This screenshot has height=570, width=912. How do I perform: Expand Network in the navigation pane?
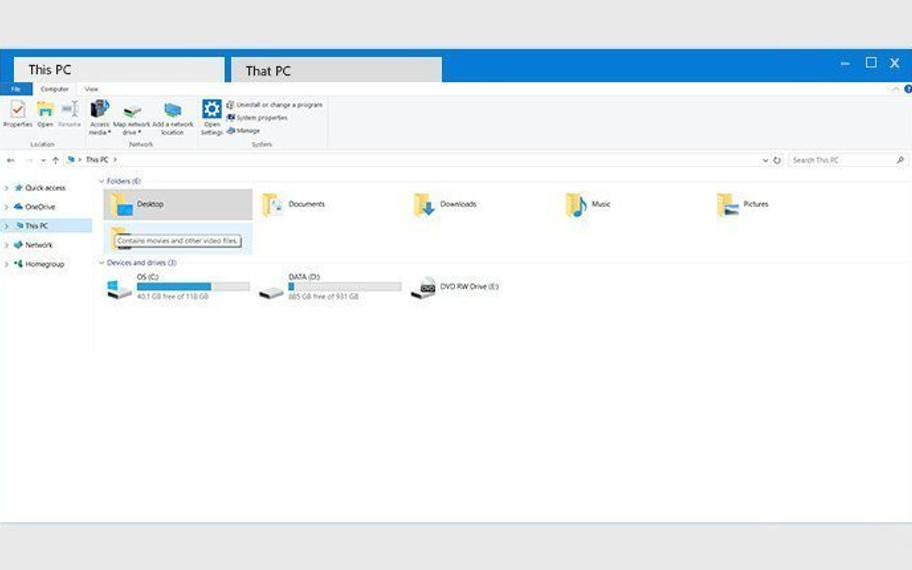point(6,245)
